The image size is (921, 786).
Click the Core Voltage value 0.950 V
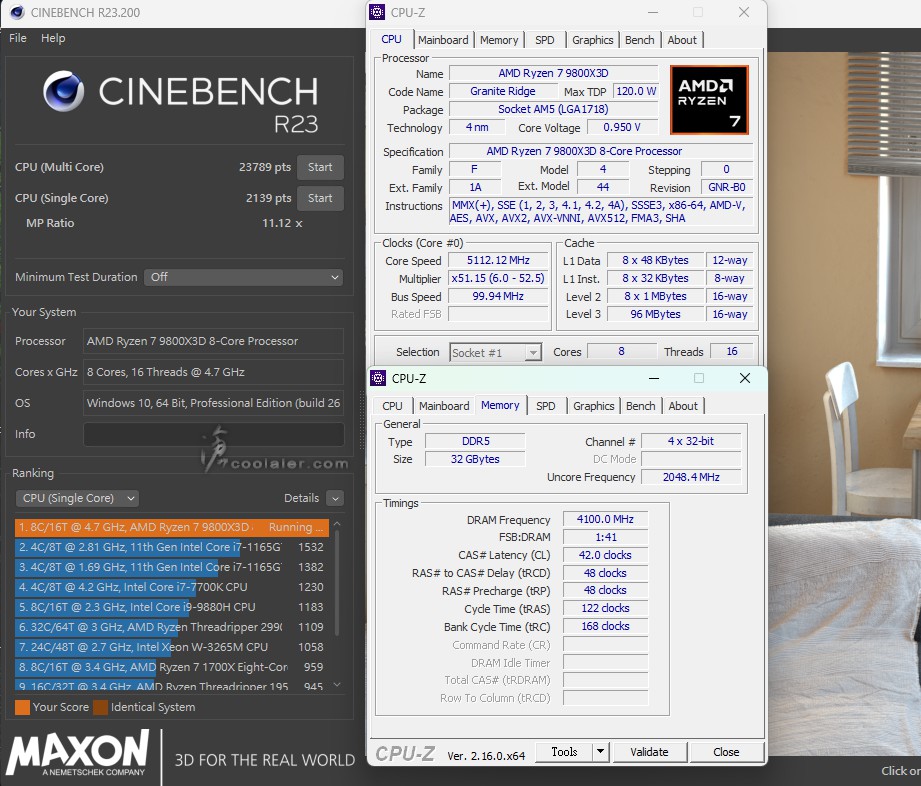pos(622,127)
